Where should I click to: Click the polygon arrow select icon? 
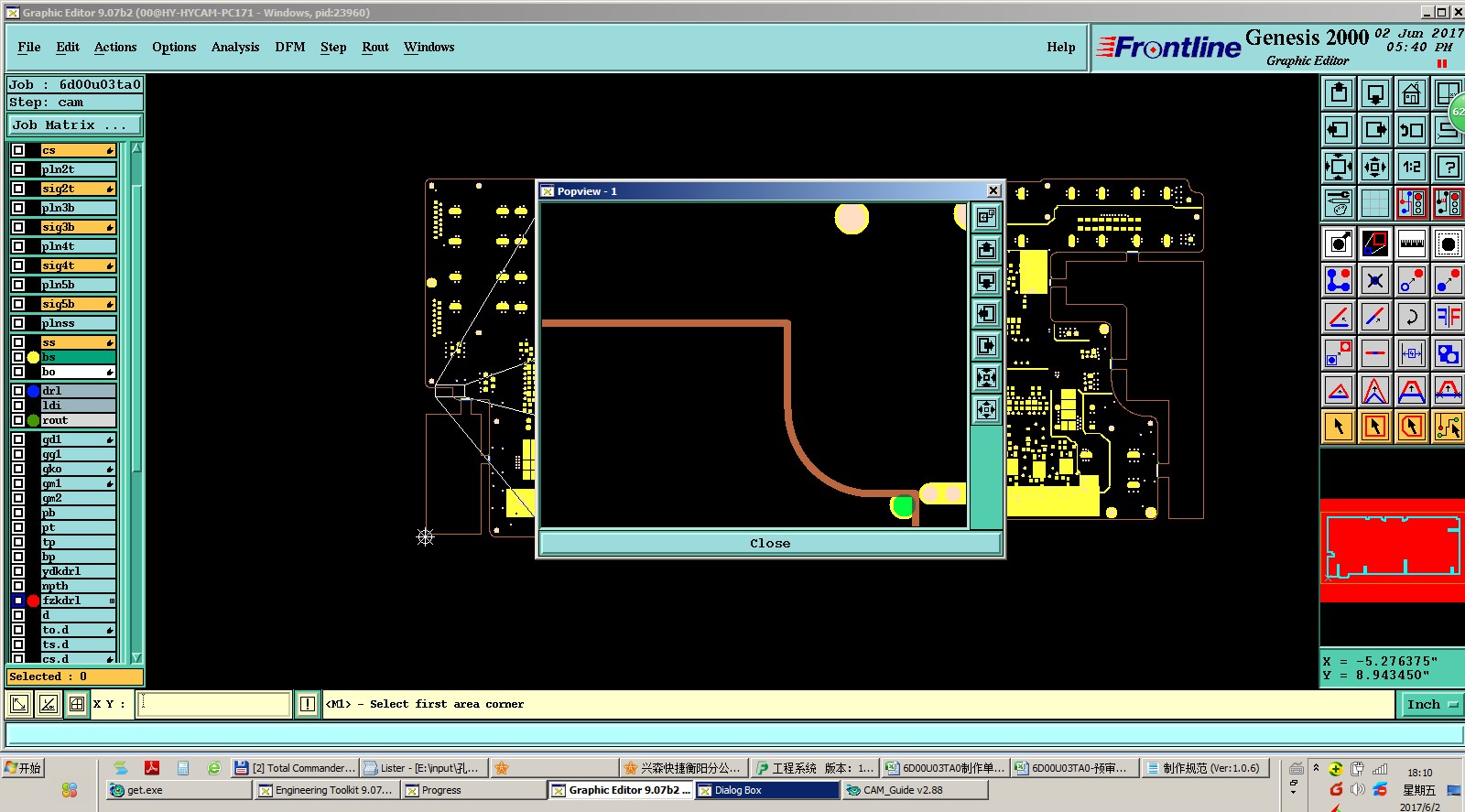click(x=1412, y=427)
